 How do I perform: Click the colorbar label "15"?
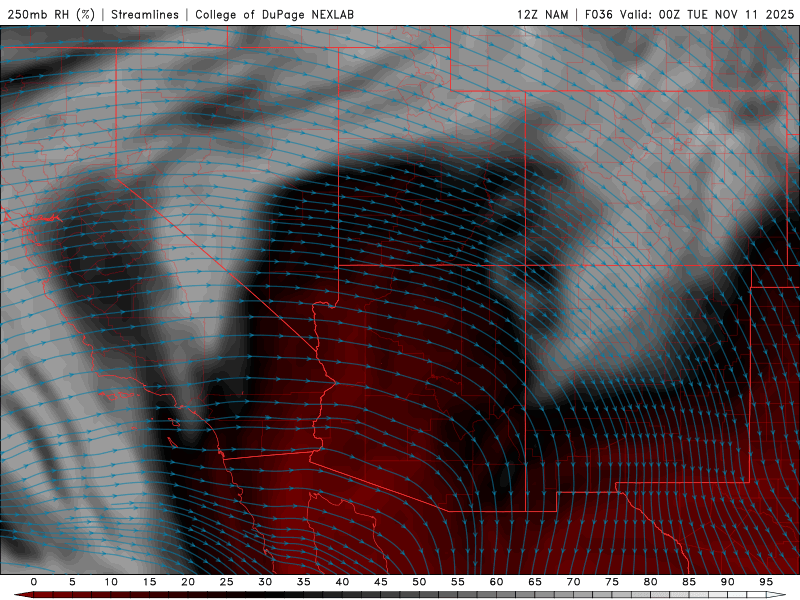149,582
